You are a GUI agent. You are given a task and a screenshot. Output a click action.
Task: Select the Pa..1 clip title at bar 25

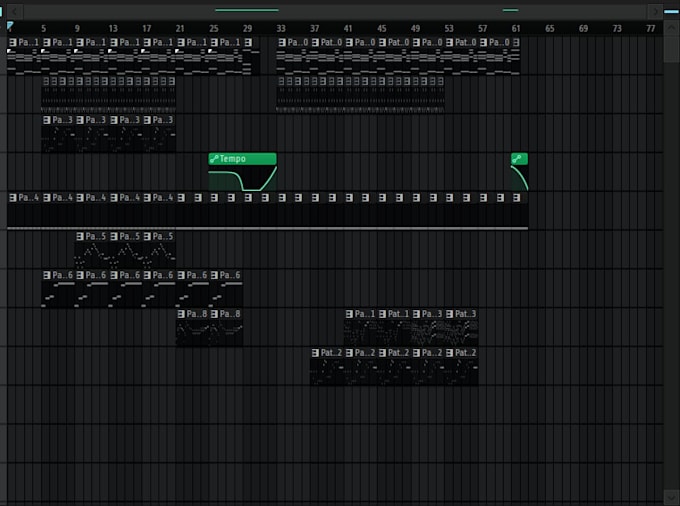click(230, 42)
